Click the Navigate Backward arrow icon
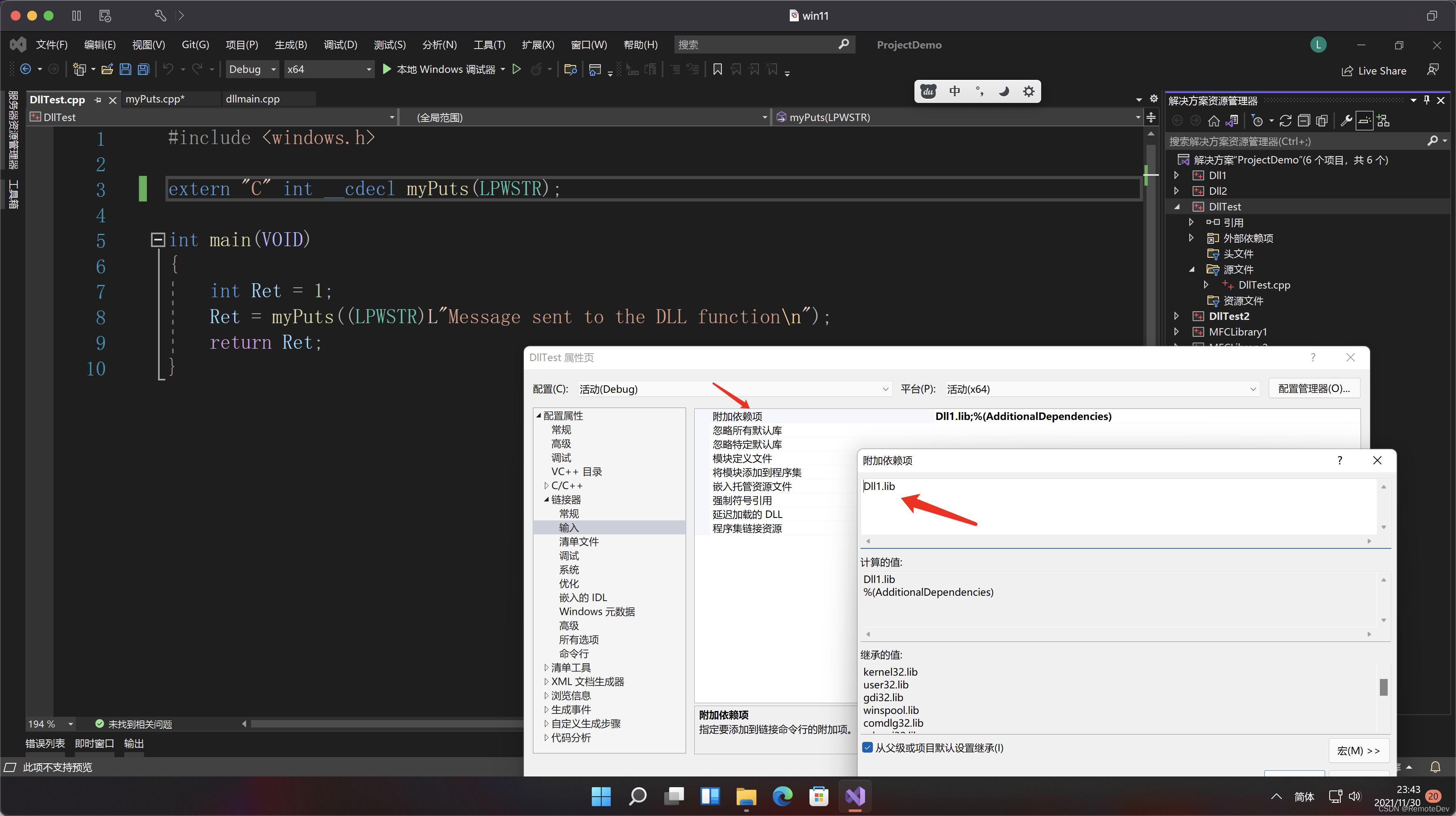Image resolution: width=1456 pixels, height=816 pixels. click(26, 69)
